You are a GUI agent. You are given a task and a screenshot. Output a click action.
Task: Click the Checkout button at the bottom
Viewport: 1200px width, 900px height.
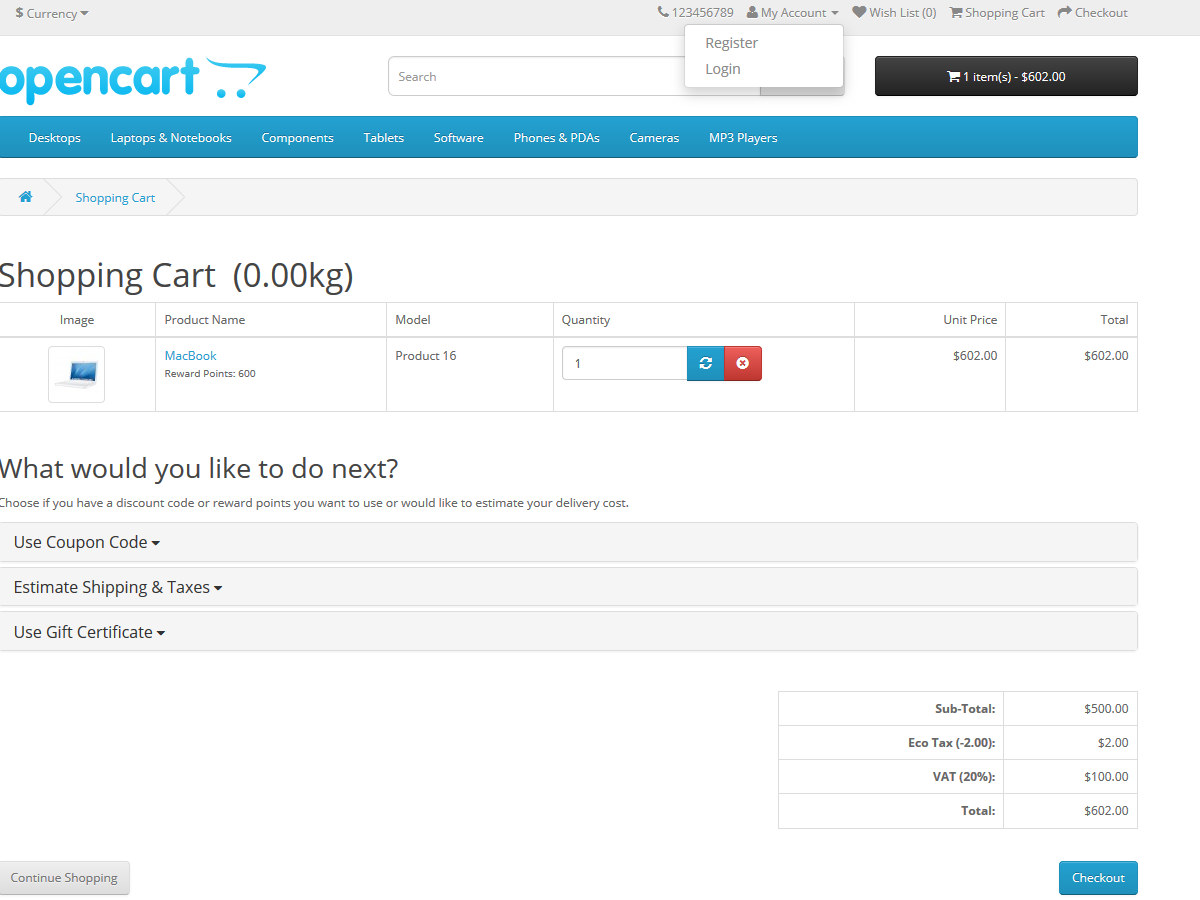pos(1098,878)
